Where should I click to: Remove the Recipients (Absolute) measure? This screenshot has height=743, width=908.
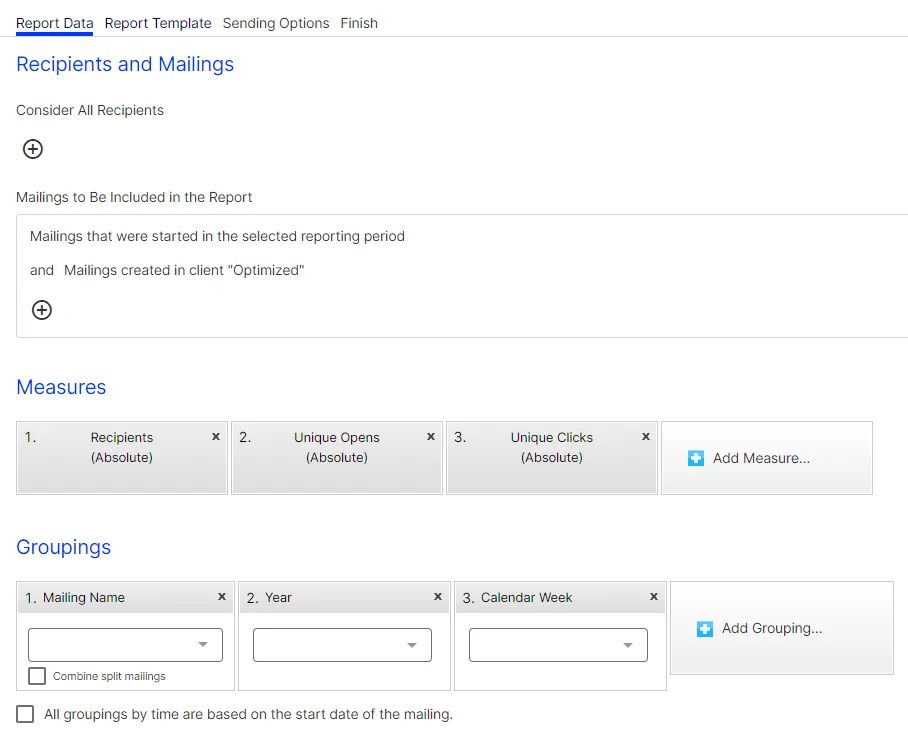click(216, 437)
